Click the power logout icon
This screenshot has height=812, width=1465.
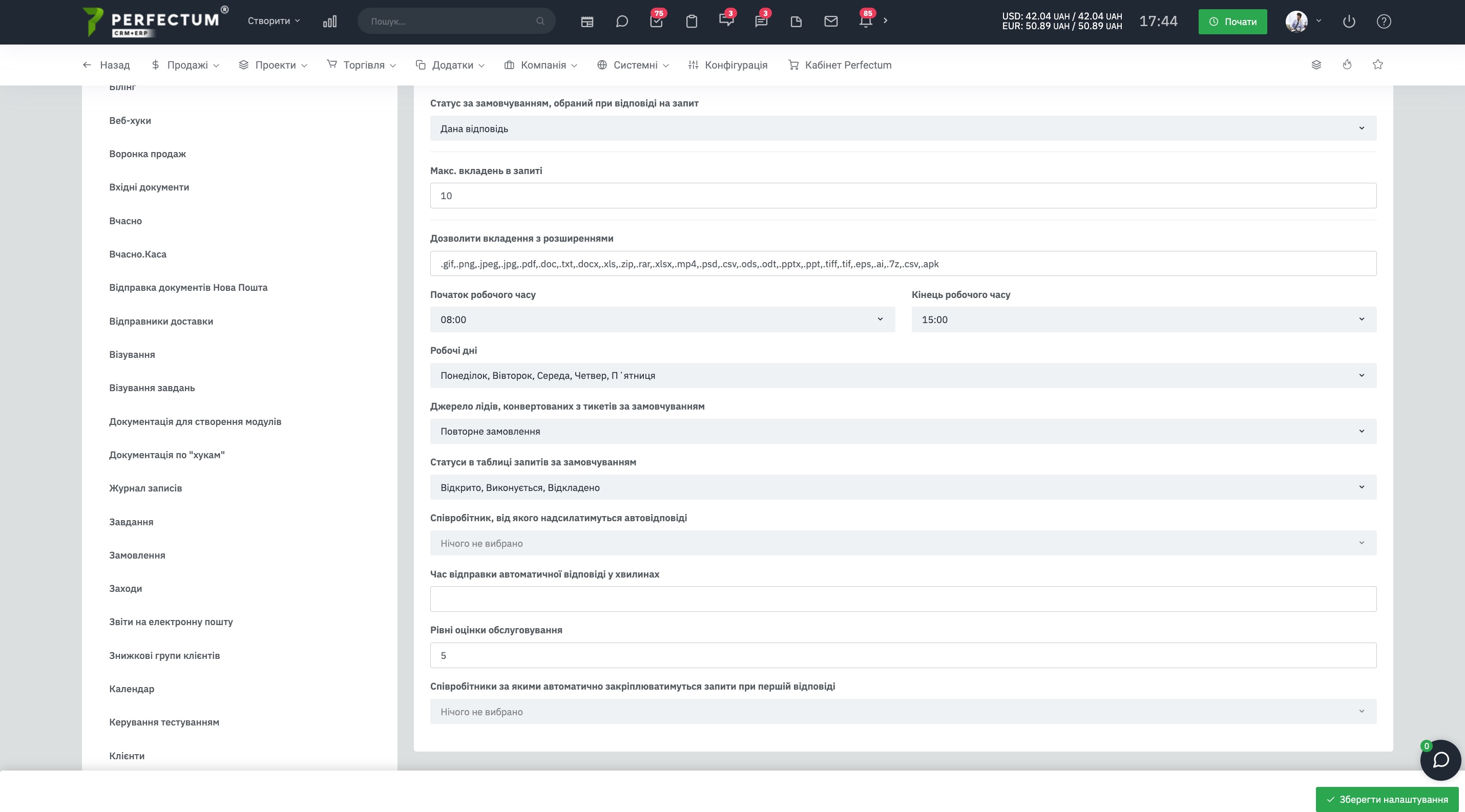click(x=1349, y=22)
